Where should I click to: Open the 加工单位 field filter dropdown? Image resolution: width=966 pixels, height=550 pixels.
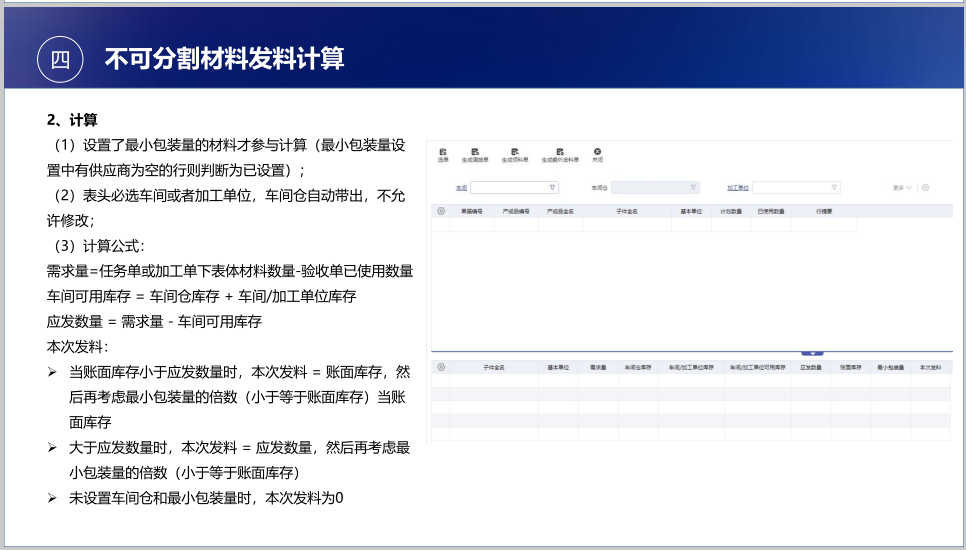pyautogui.click(x=834, y=187)
